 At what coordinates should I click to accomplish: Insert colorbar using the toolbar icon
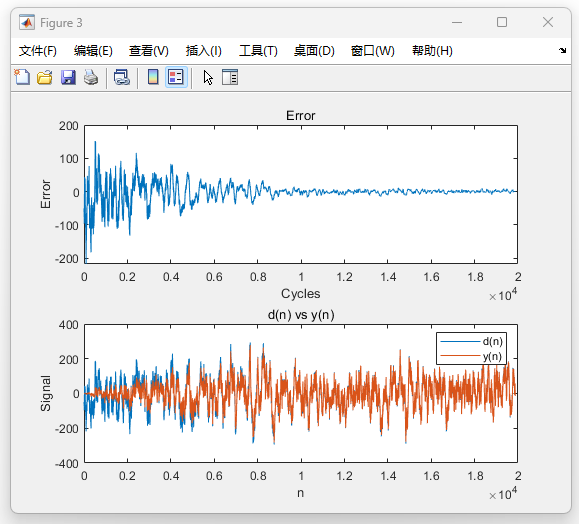pyautogui.click(x=153, y=78)
